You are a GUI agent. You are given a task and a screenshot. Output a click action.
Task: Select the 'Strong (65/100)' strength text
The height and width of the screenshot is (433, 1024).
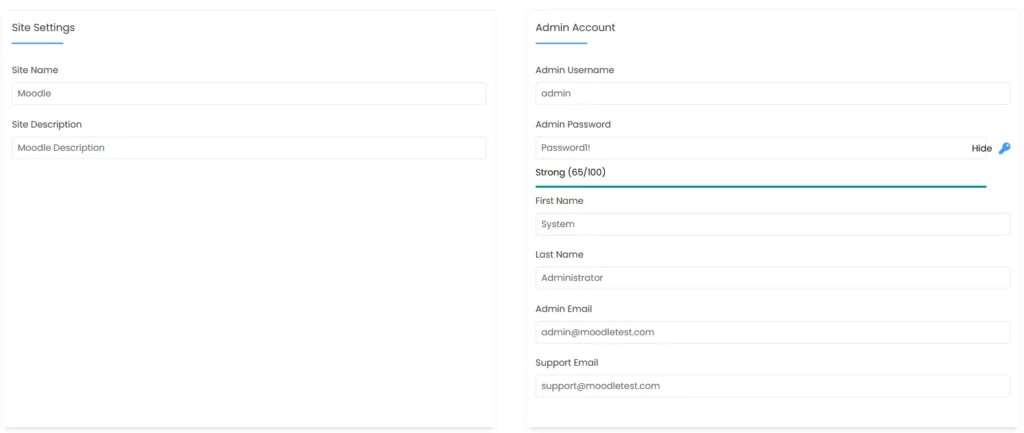[x=570, y=172]
